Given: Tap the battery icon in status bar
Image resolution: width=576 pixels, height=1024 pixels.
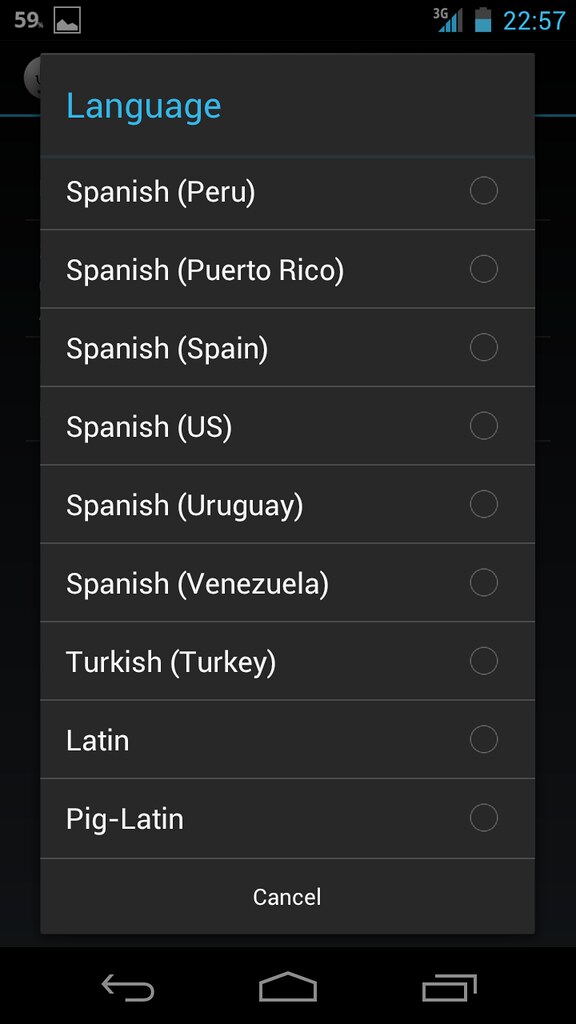Looking at the screenshot, I should coord(483,20).
